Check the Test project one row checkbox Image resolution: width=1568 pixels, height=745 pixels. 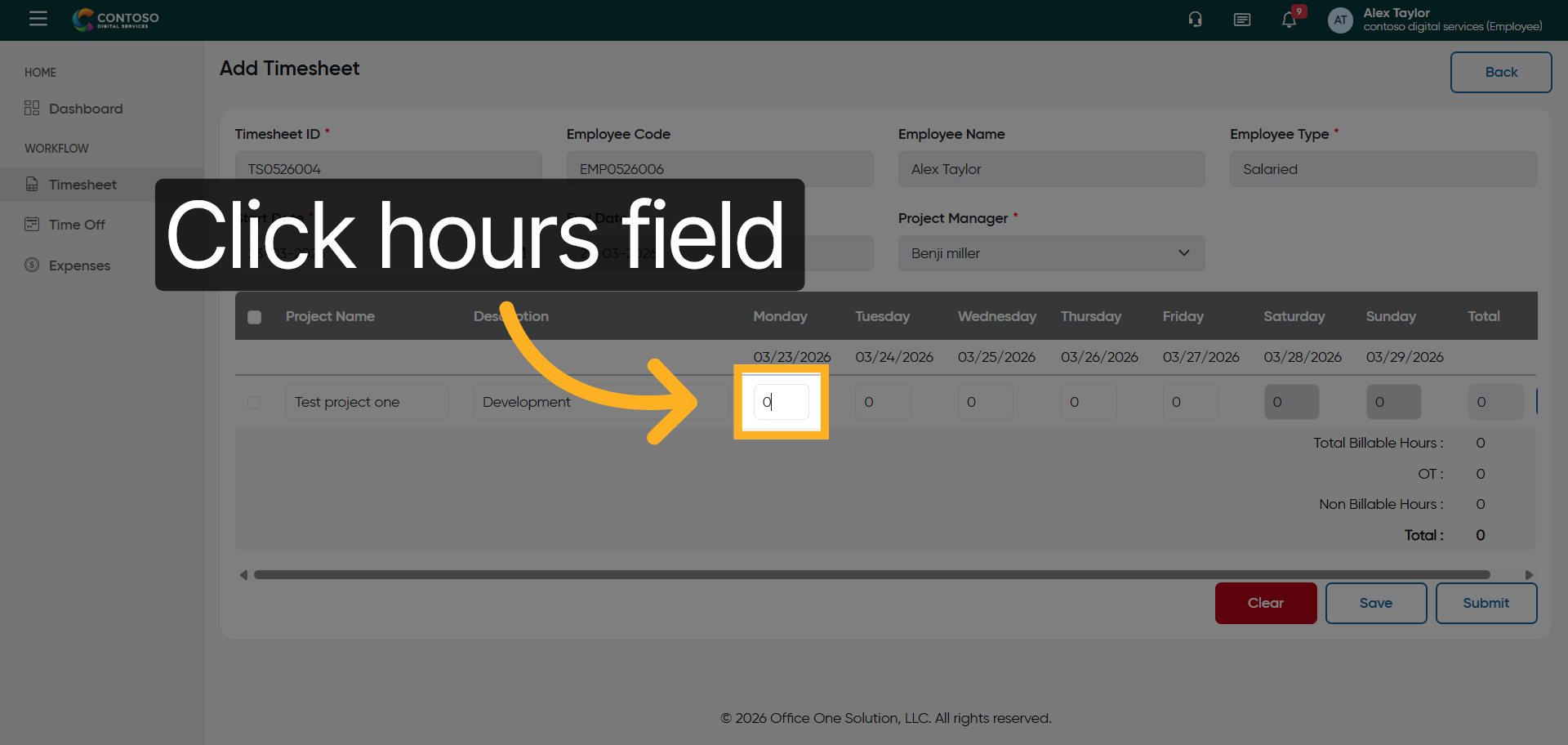point(254,403)
